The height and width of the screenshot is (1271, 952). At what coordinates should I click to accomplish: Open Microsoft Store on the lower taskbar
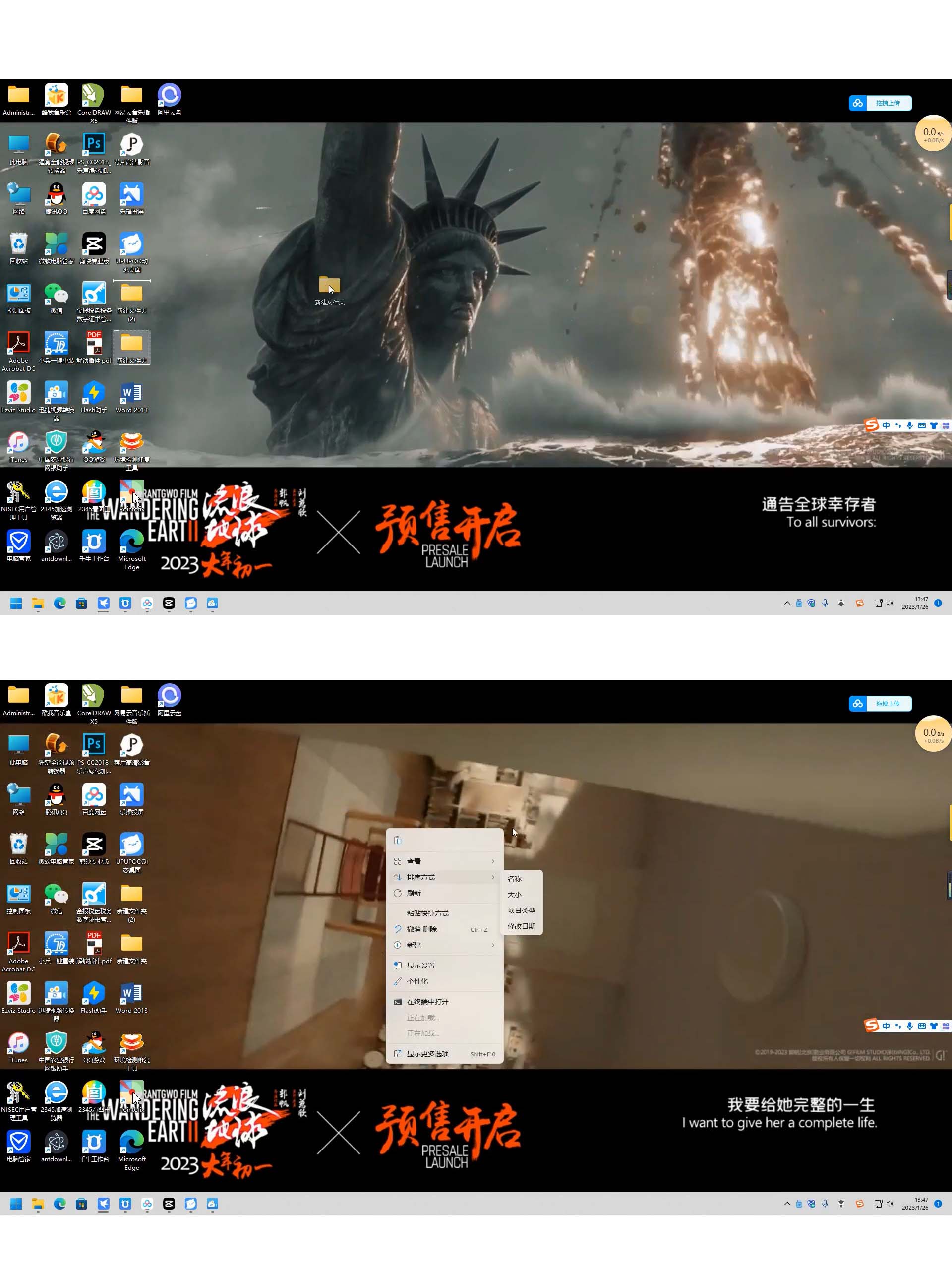click(x=82, y=1203)
